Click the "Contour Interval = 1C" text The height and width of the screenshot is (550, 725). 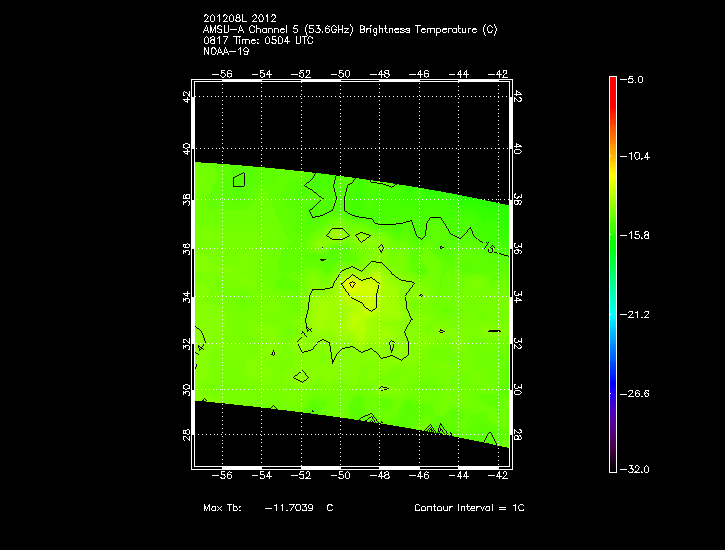[x=469, y=508]
